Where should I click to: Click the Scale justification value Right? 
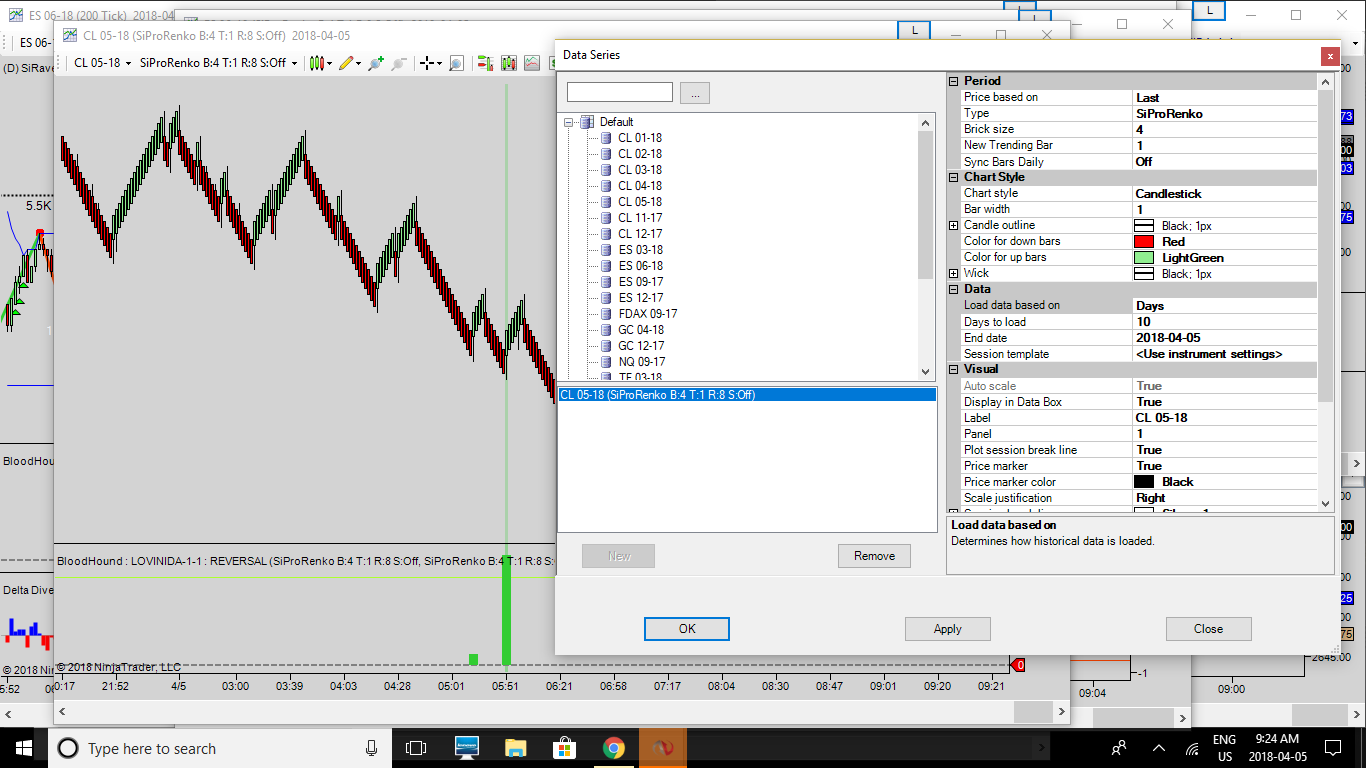pyautogui.click(x=1225, y=497)
